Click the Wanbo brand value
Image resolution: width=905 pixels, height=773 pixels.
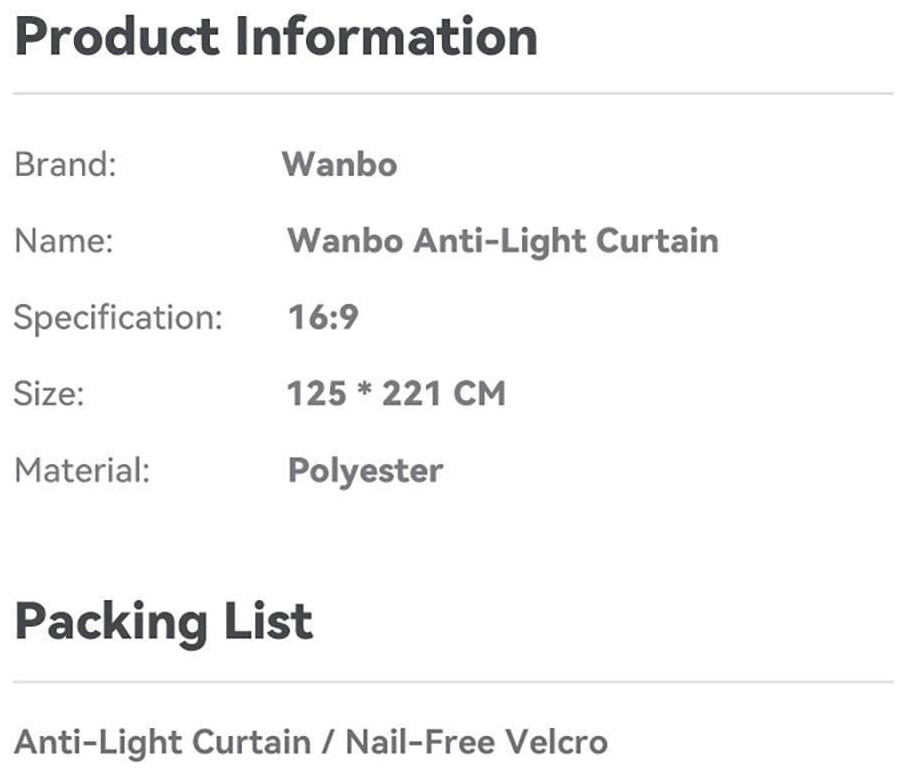click(x=339, y=165)
